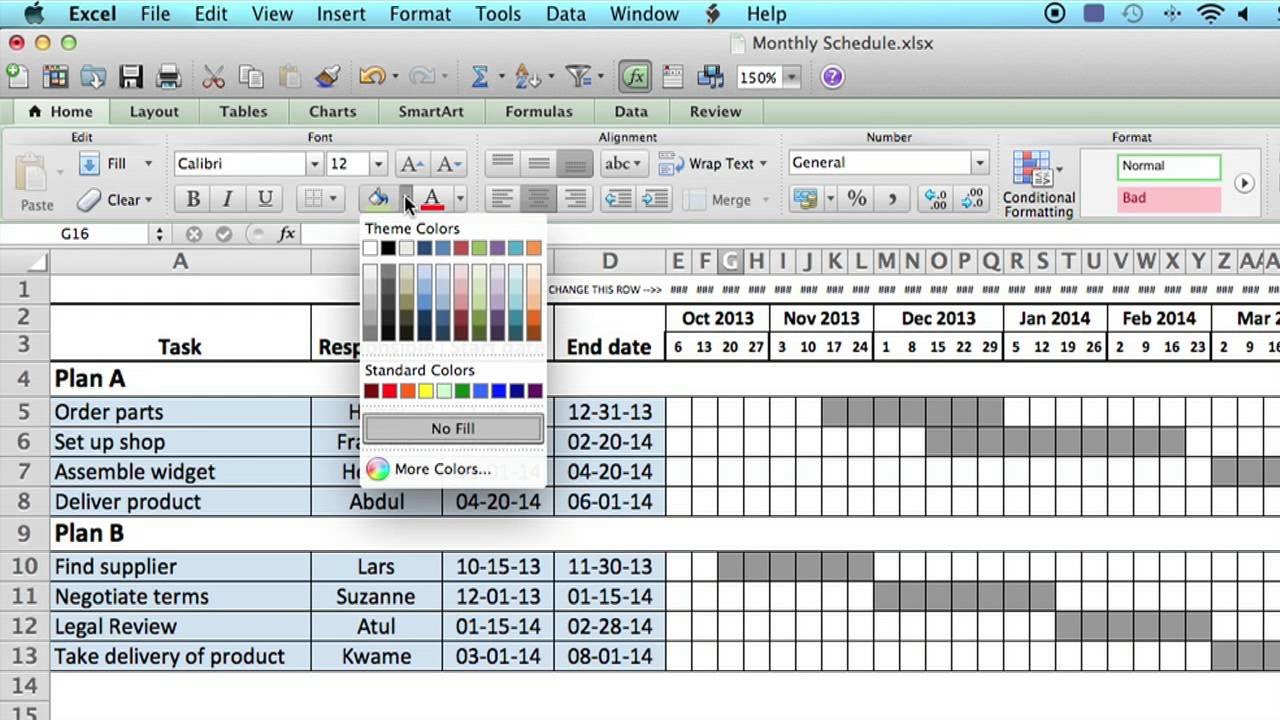Toggle italic formatting
The width and height of the screenshot is (1280, 720).
(x=228, y=199)
